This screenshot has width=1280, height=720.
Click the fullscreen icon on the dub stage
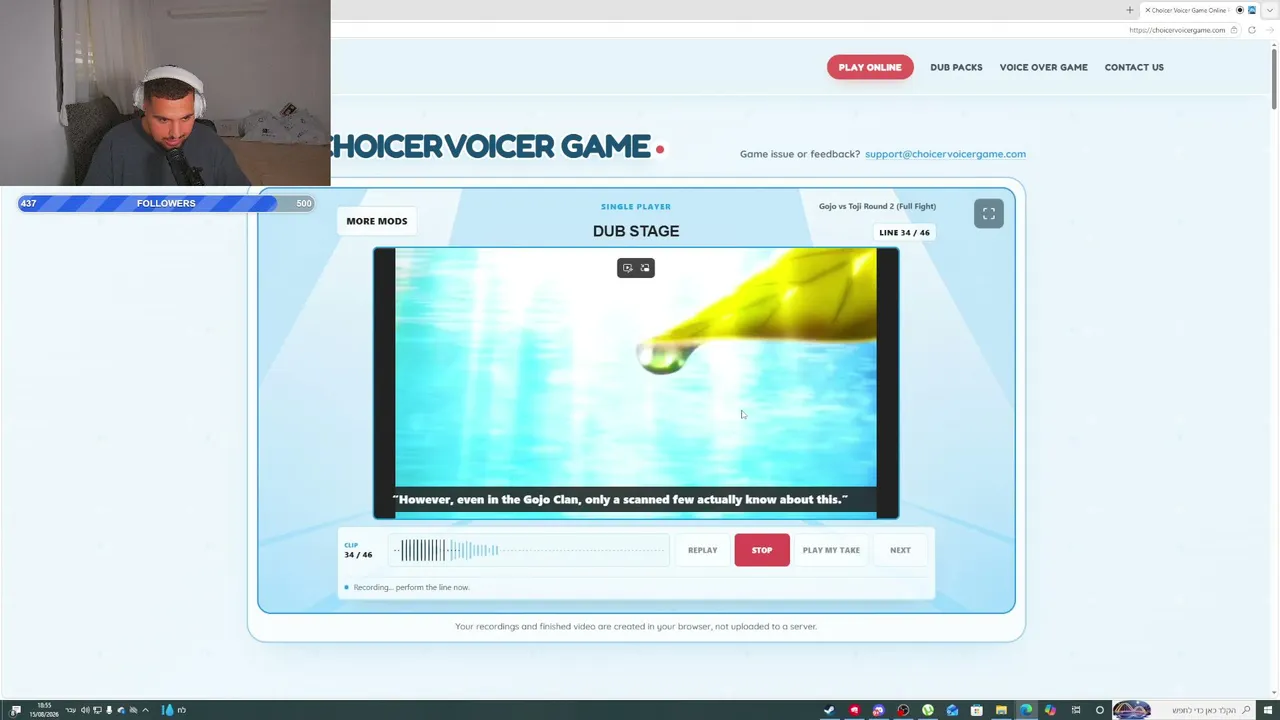coord(988,213)
